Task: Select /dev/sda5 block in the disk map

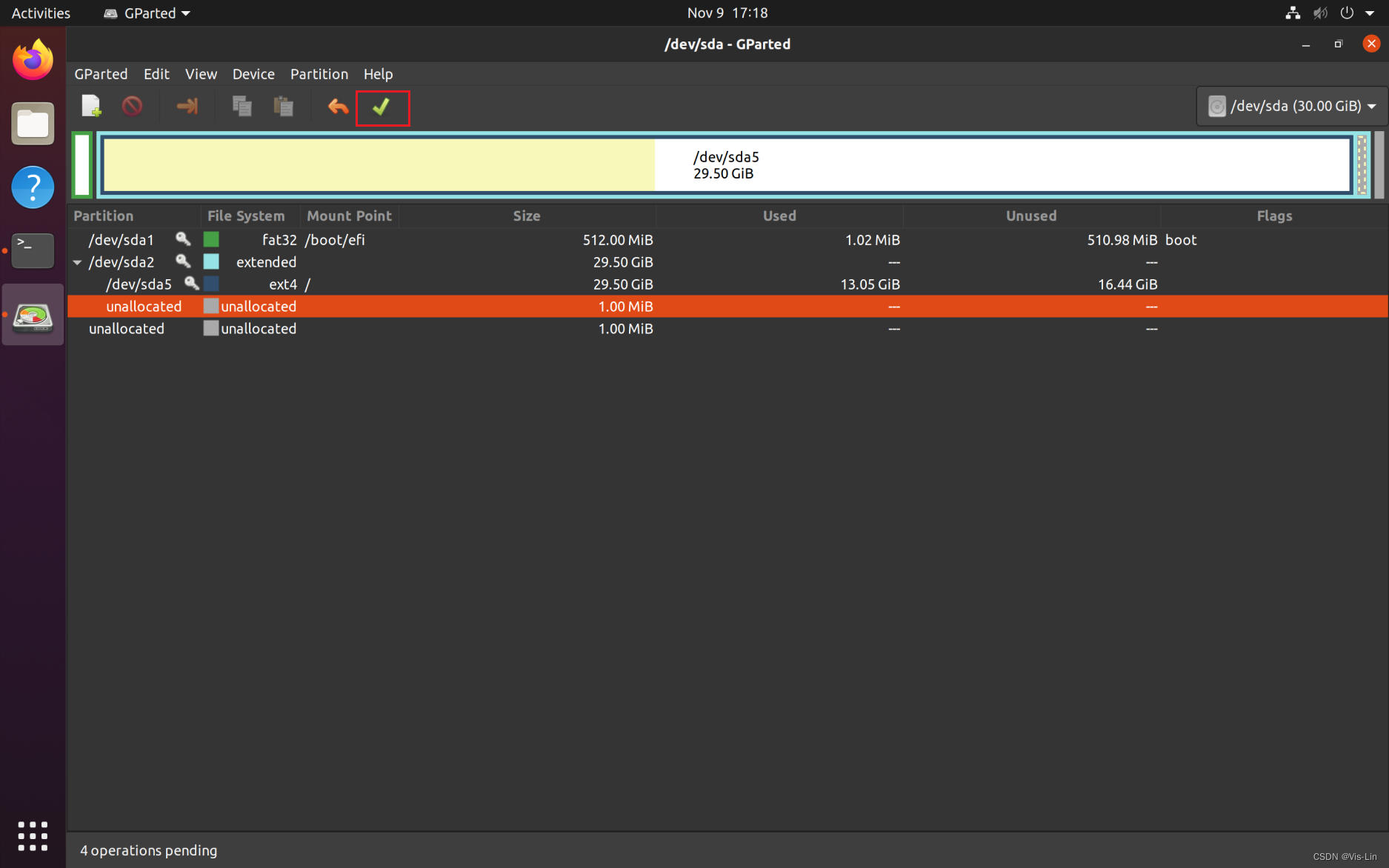Action: click(726, 165)
